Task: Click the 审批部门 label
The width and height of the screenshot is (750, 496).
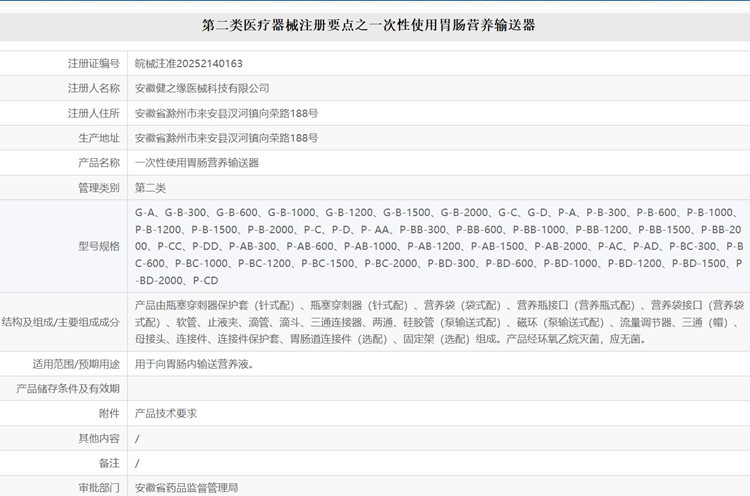Action: pos(99,488)
